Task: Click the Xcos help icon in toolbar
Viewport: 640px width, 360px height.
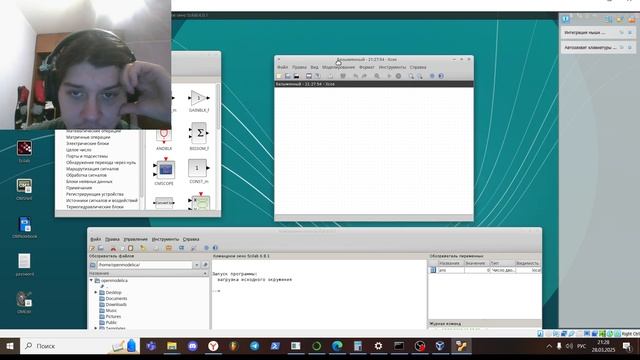Action: (441, 76)
